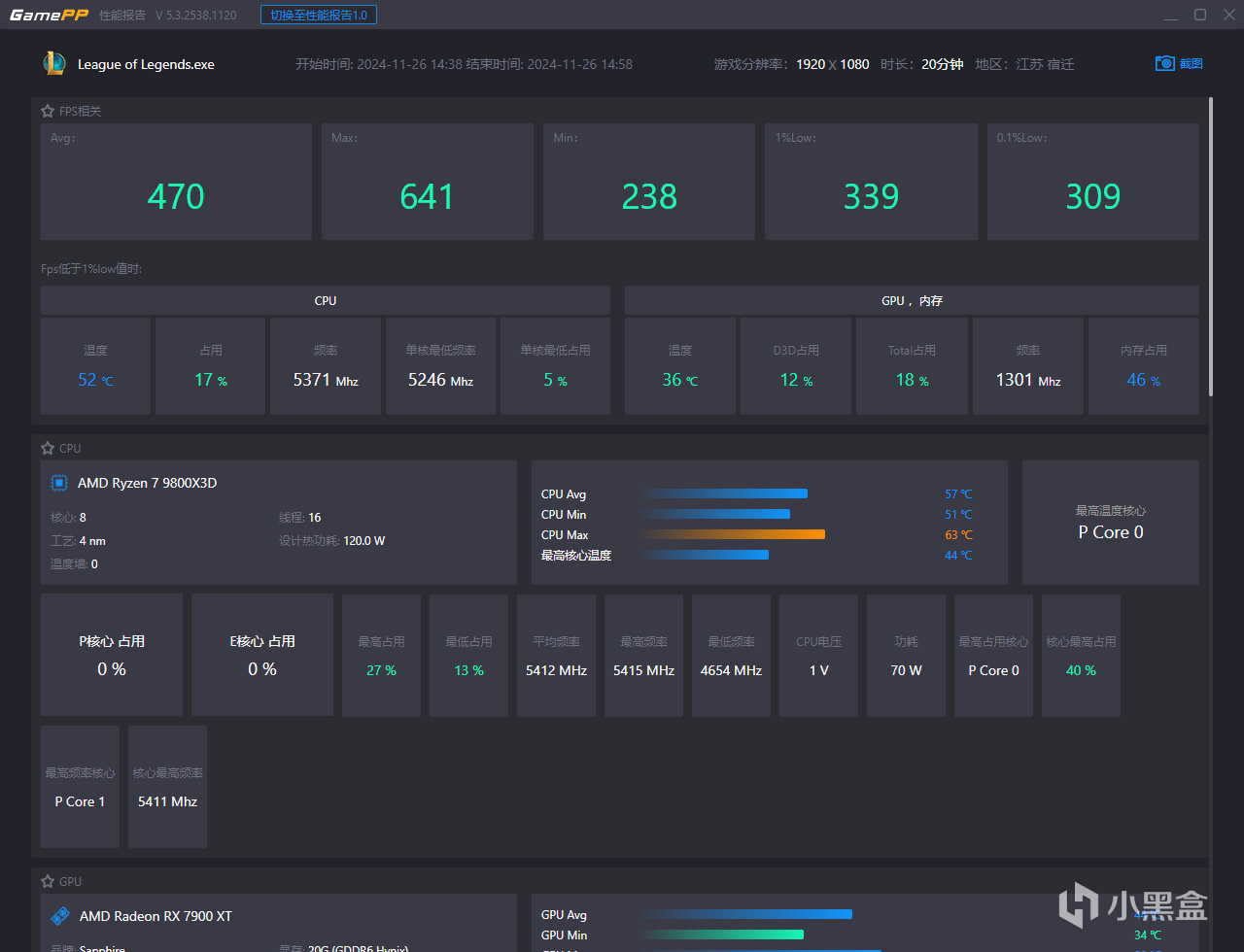Click the CPU电压 card showing 1 V
Screen dimensions: 1244x952
point(818,656)
